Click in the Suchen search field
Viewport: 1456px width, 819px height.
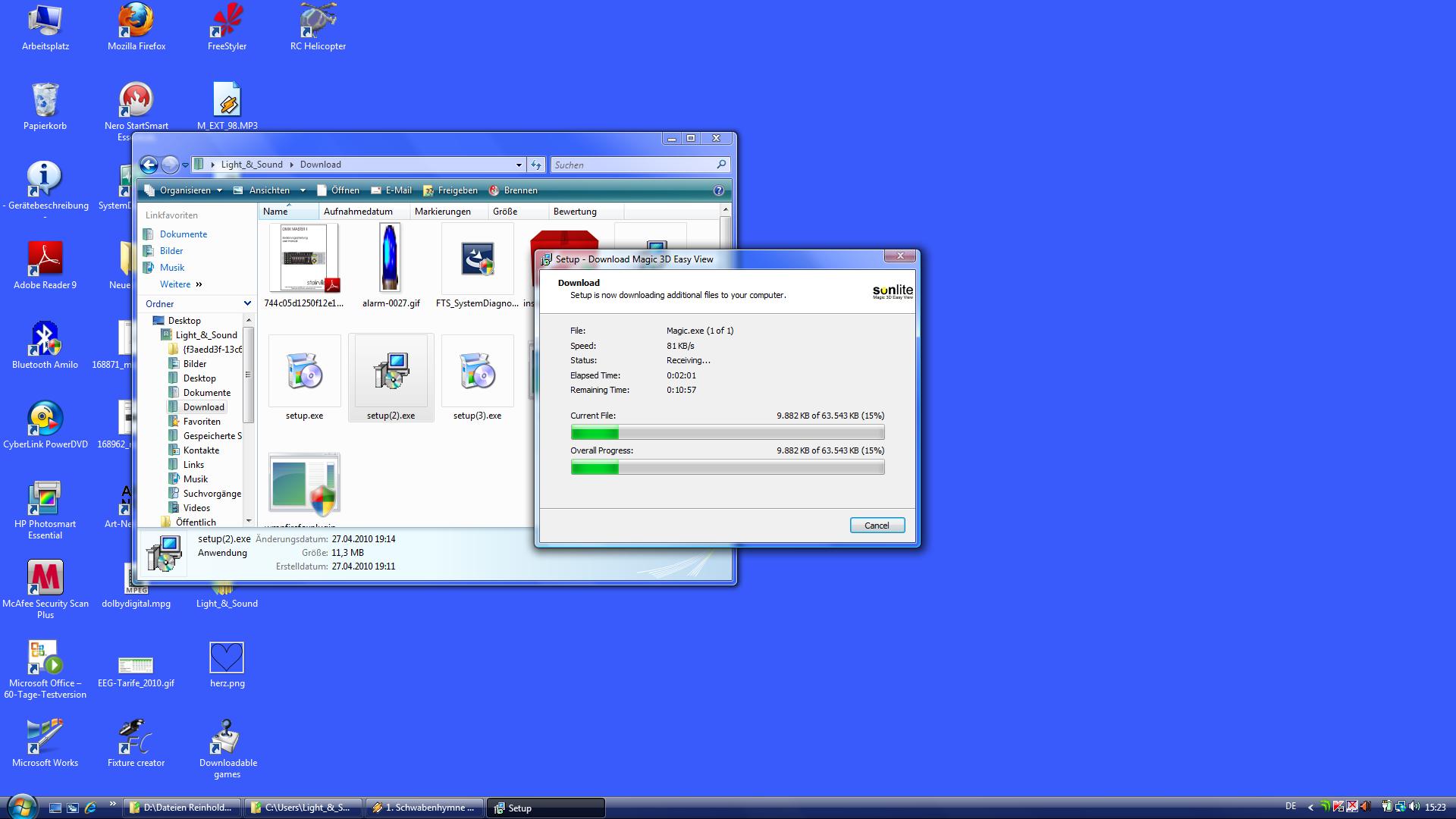point(633,165)
